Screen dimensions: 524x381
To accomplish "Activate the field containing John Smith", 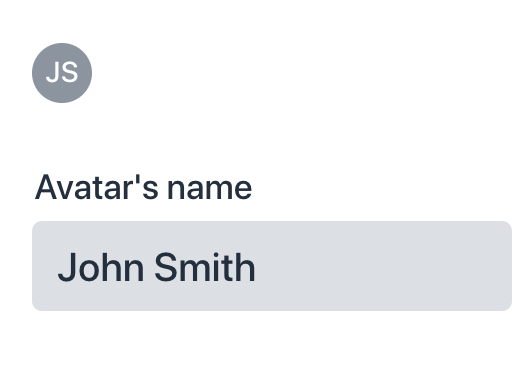I will tap(272, 266).
